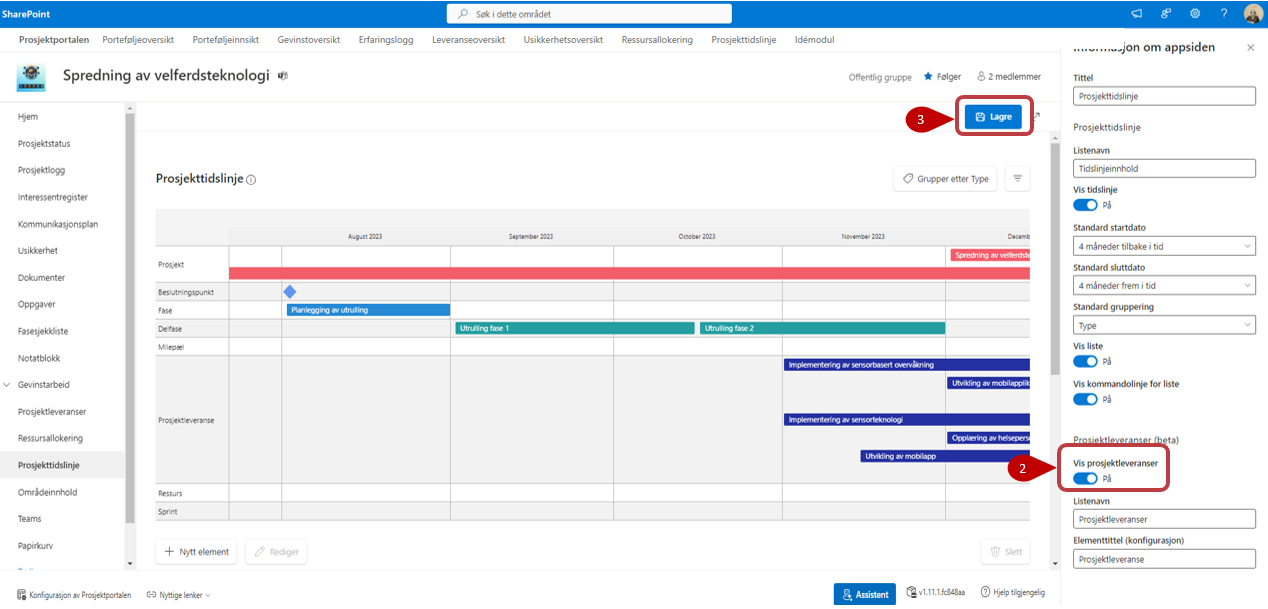This screenshot has height=609, width=1268.
Task: Open the settings gear icon
Action: 1195,13
